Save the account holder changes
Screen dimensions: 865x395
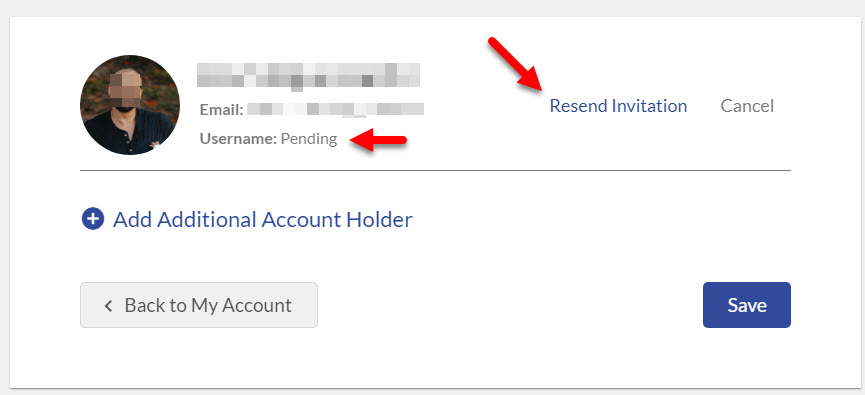746,305
